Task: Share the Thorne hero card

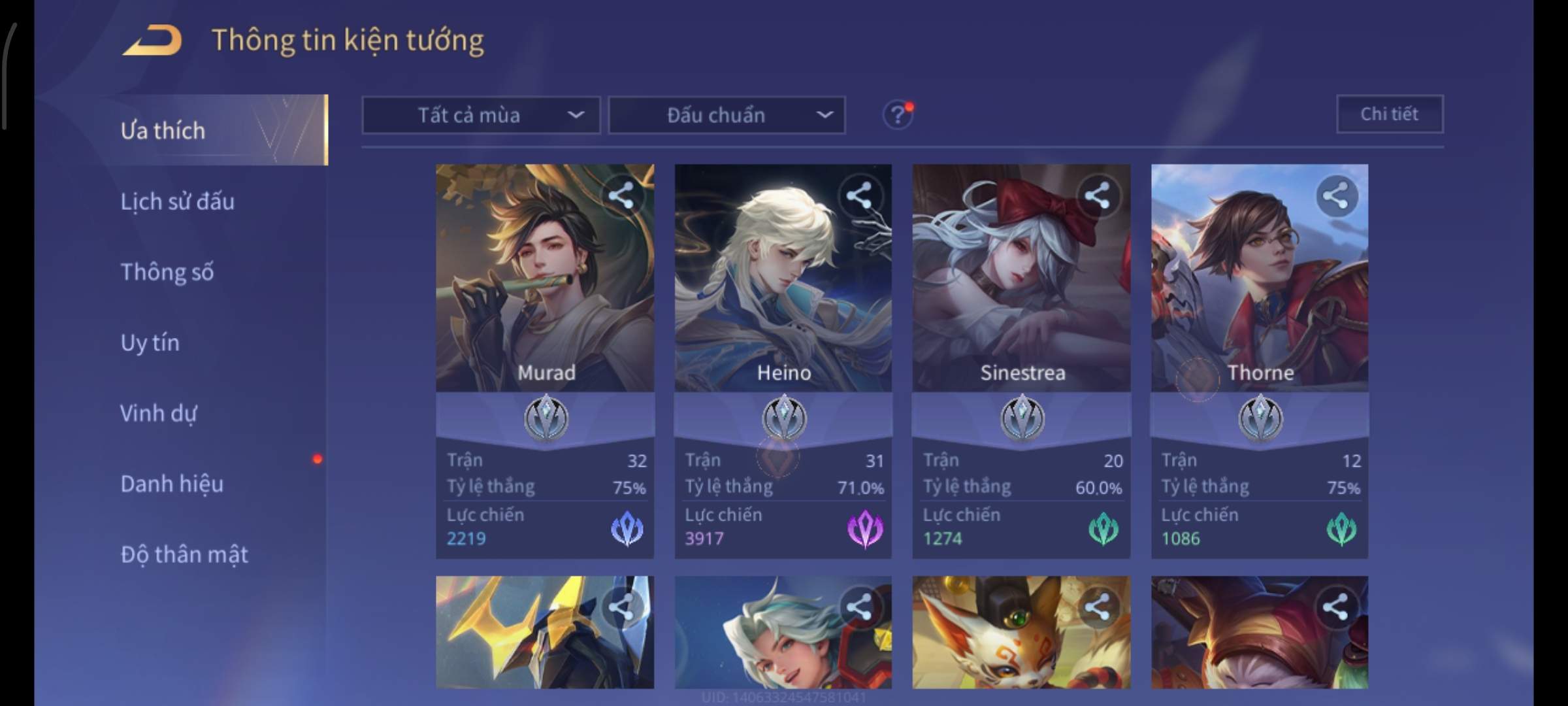Action: tap(1335, 195)
